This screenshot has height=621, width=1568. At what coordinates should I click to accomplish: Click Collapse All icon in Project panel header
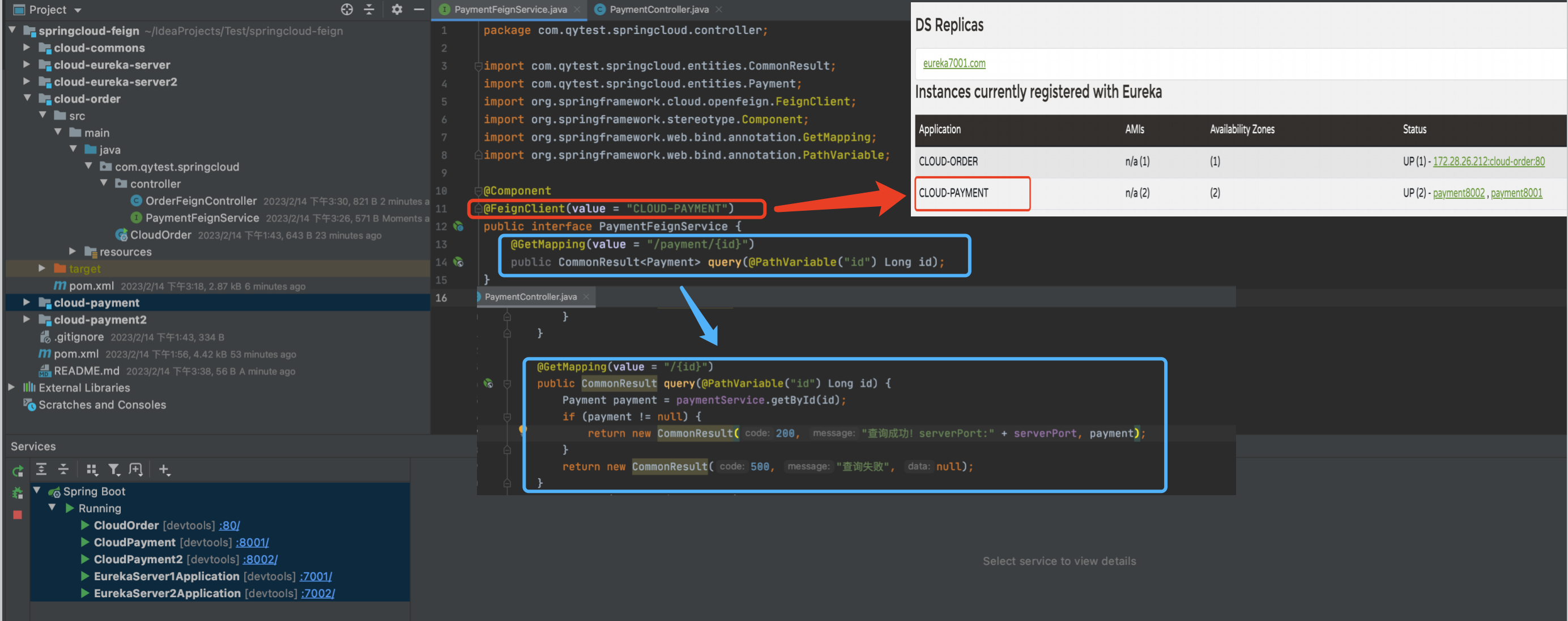coord(369,9)
